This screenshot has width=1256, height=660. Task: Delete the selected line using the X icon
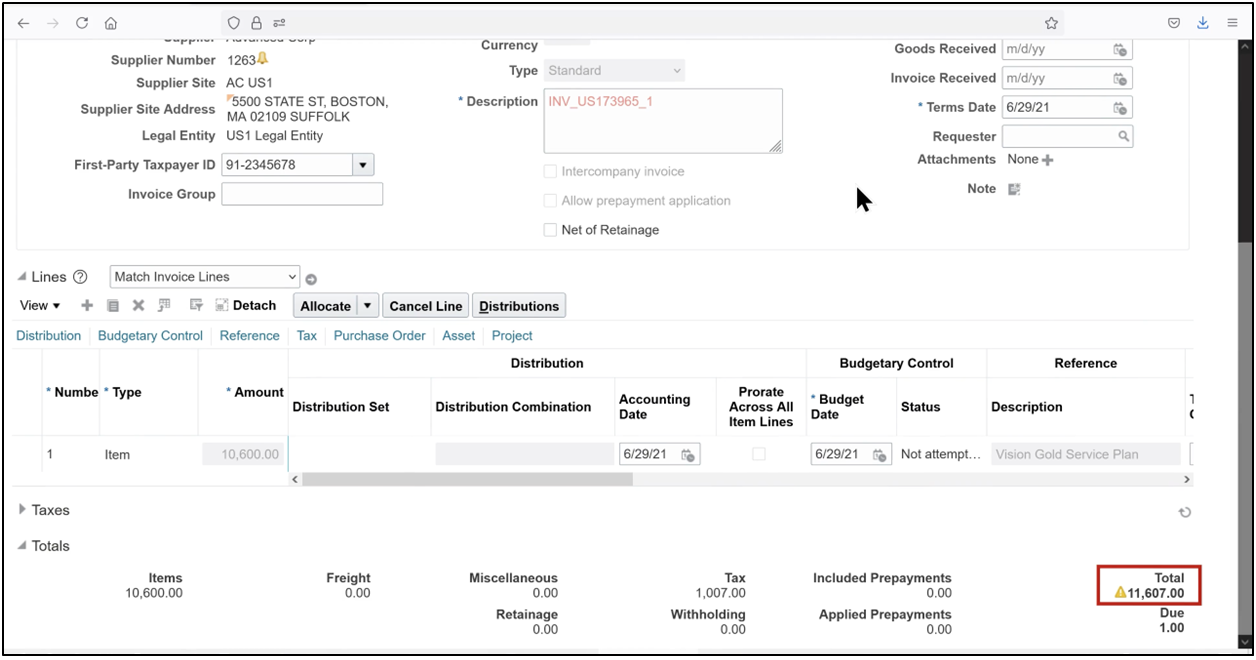click(138, 305)
